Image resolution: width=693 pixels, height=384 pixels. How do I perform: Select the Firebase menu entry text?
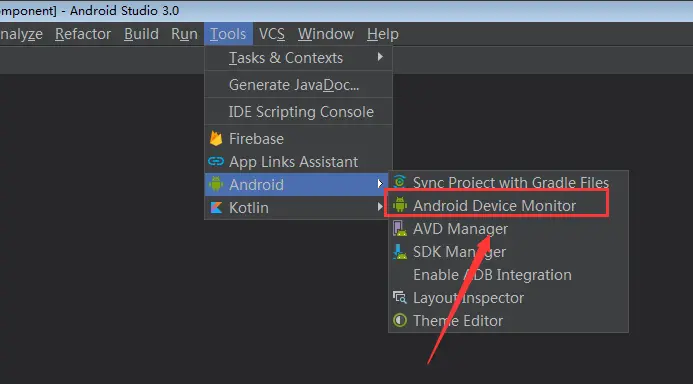click(x=256, y=139)
